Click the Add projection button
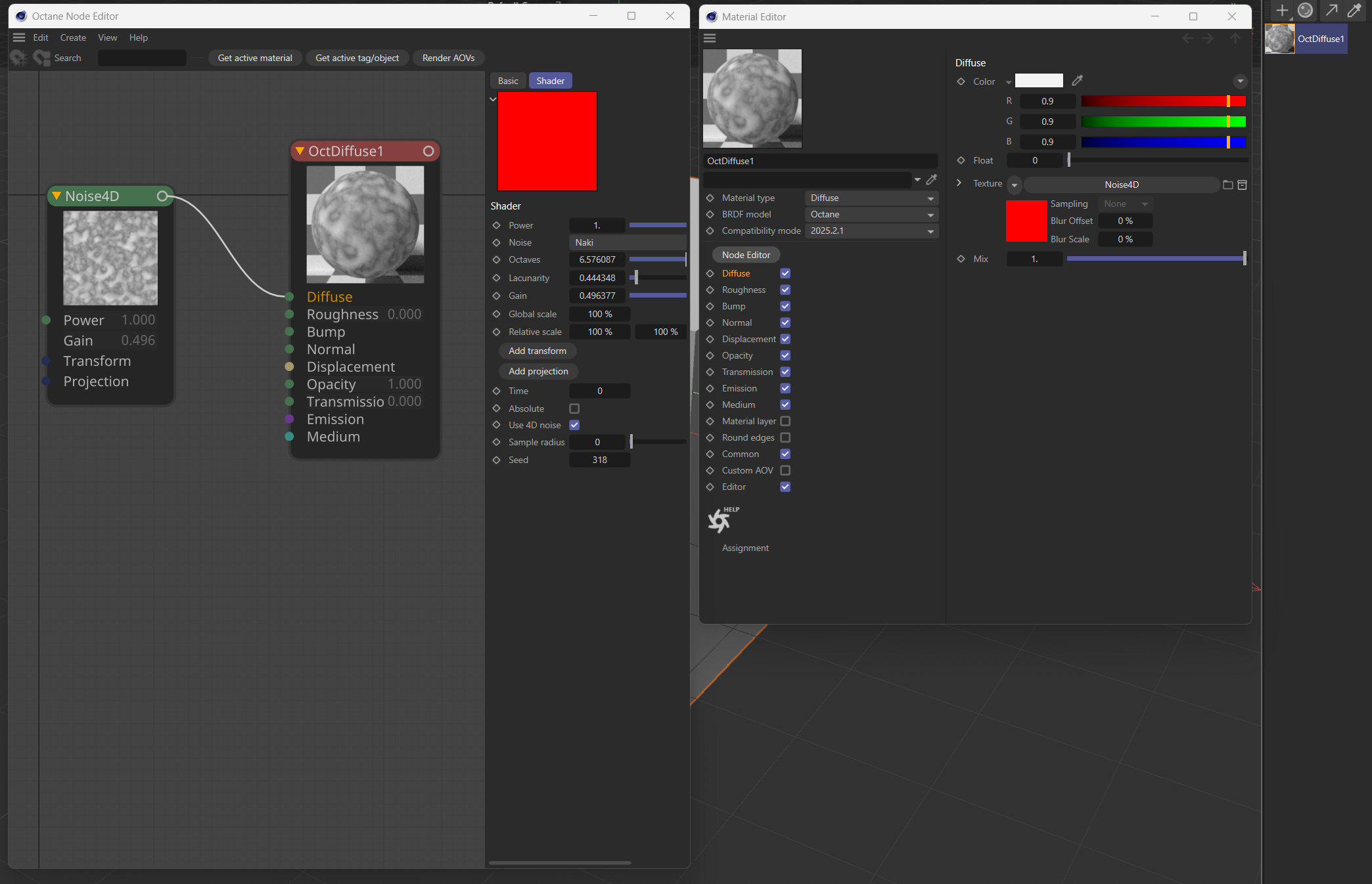The image size is (1372, 884). point(538,371)
